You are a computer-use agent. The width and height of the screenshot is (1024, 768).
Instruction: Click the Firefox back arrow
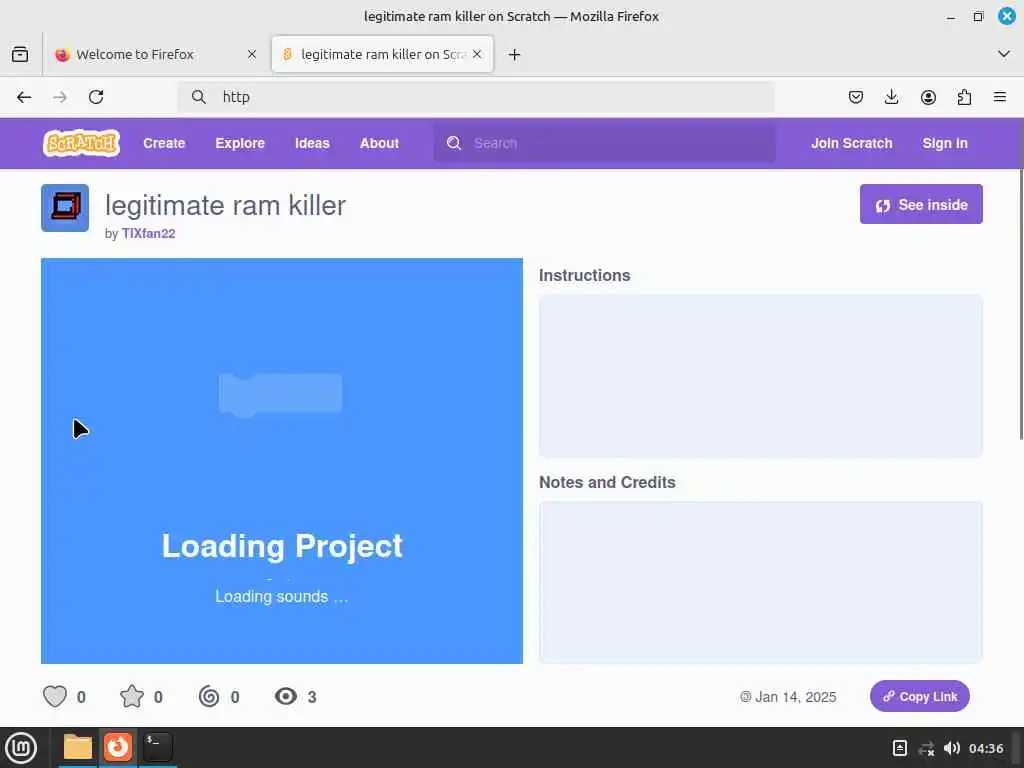(24, 97)
